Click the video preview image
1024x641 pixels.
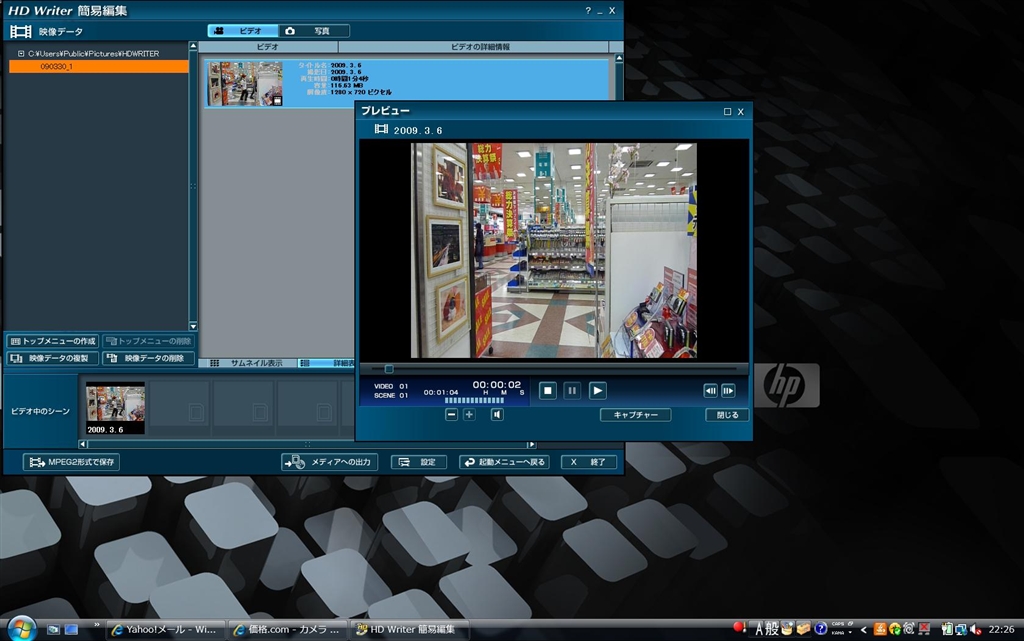tap(554, 251)
